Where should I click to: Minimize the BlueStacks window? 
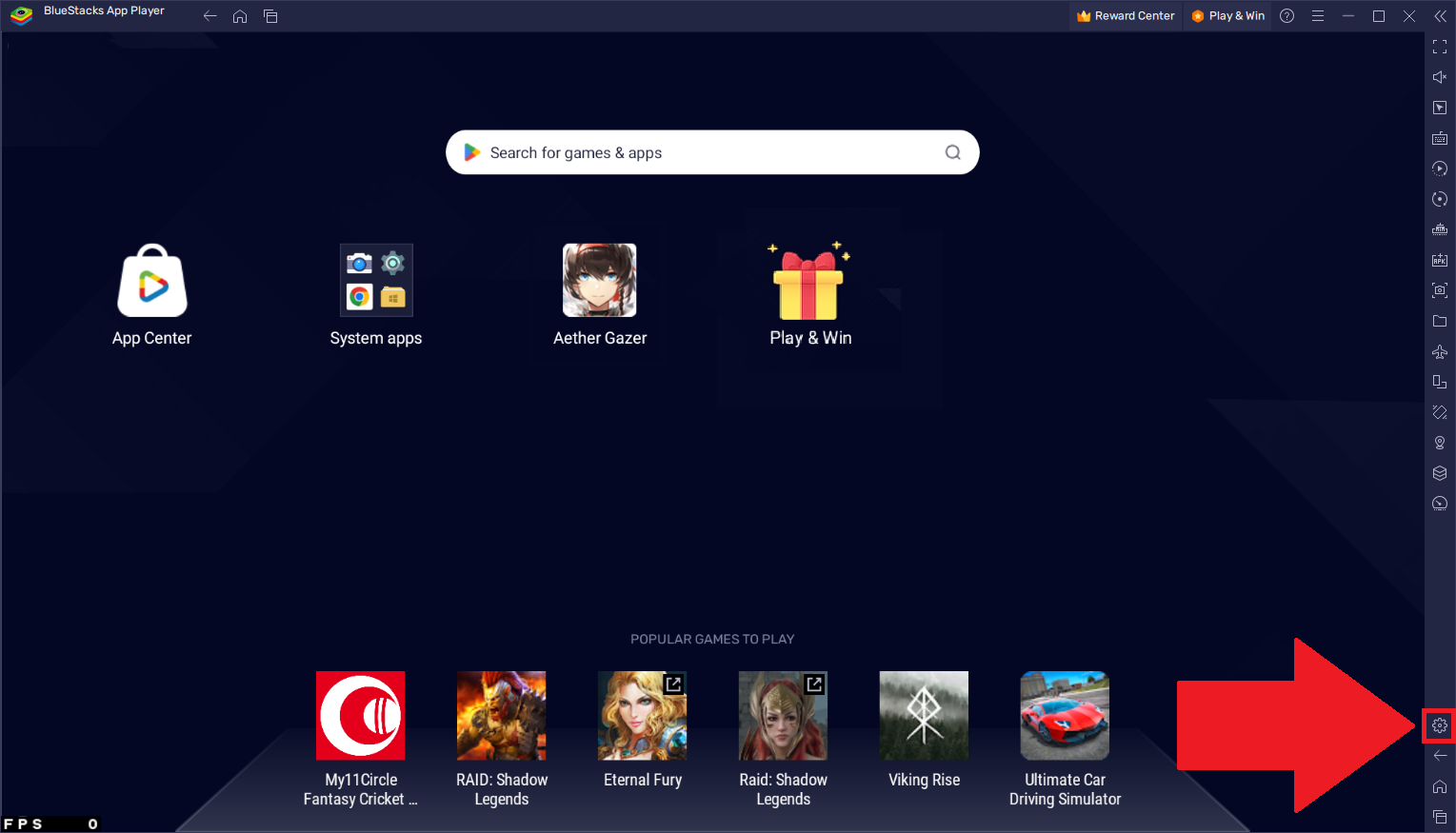tap(1348, 16)
